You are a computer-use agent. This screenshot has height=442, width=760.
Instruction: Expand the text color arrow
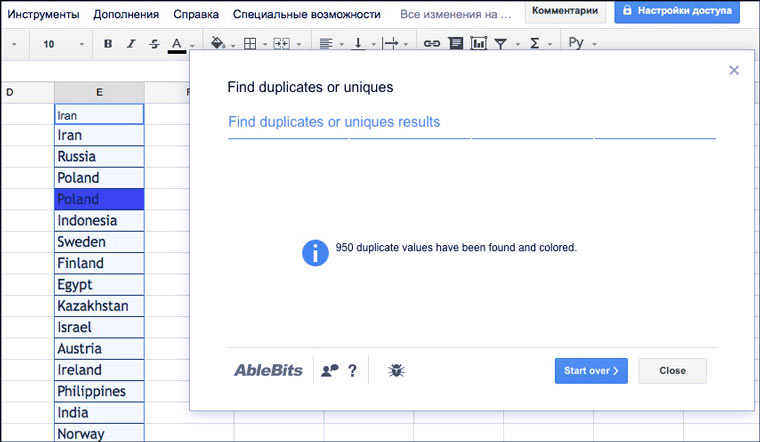pyautogui.click(x=192, y=45)
